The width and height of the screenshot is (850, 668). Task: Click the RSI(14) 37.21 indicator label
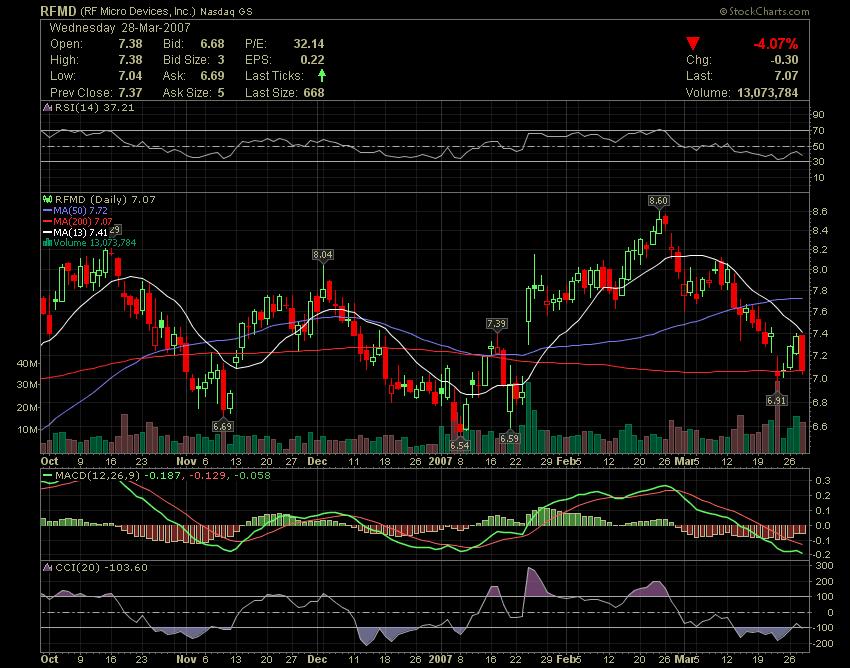tap(95, 107)
